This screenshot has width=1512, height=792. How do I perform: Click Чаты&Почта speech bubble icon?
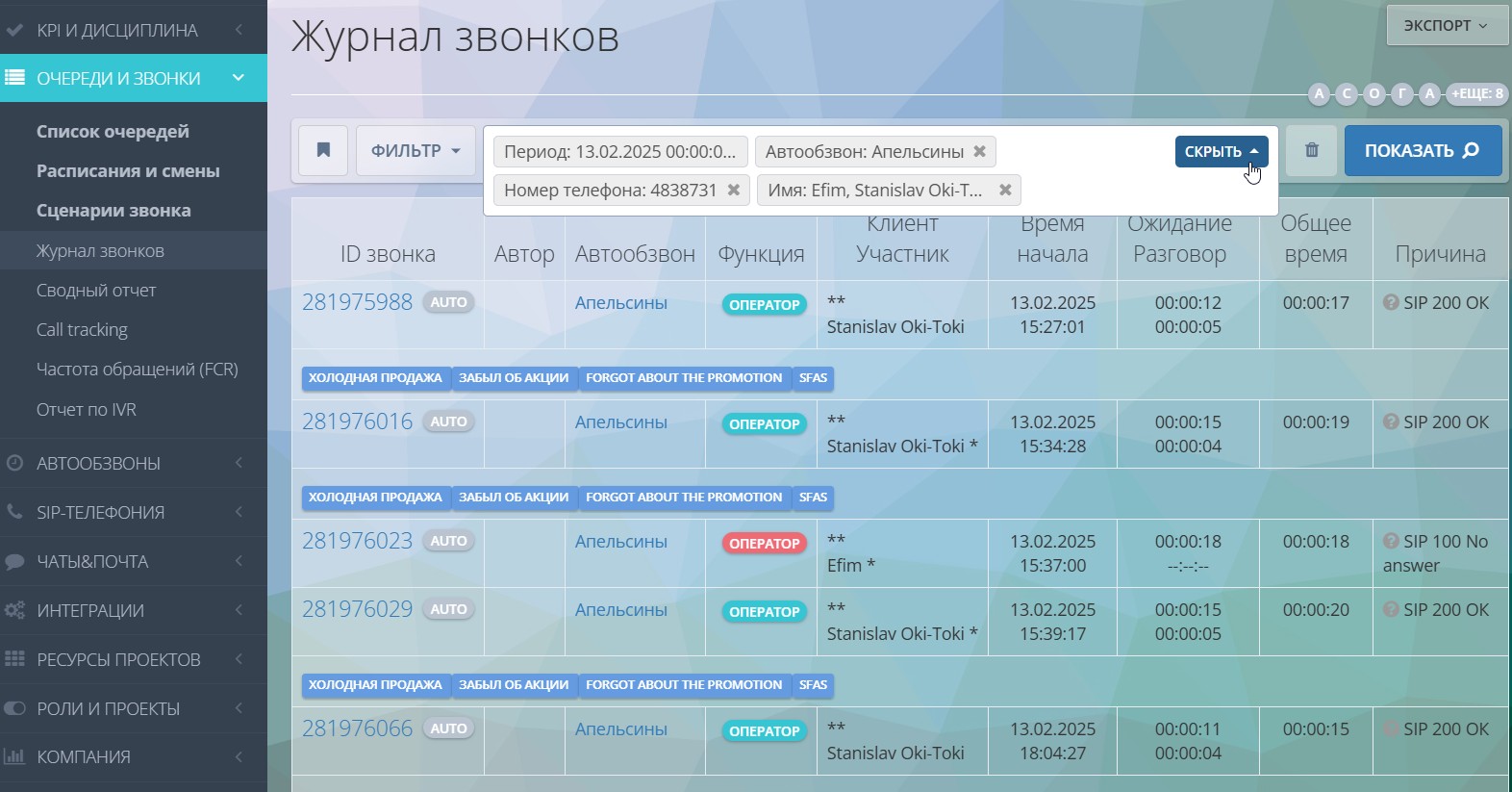point(14,561)
